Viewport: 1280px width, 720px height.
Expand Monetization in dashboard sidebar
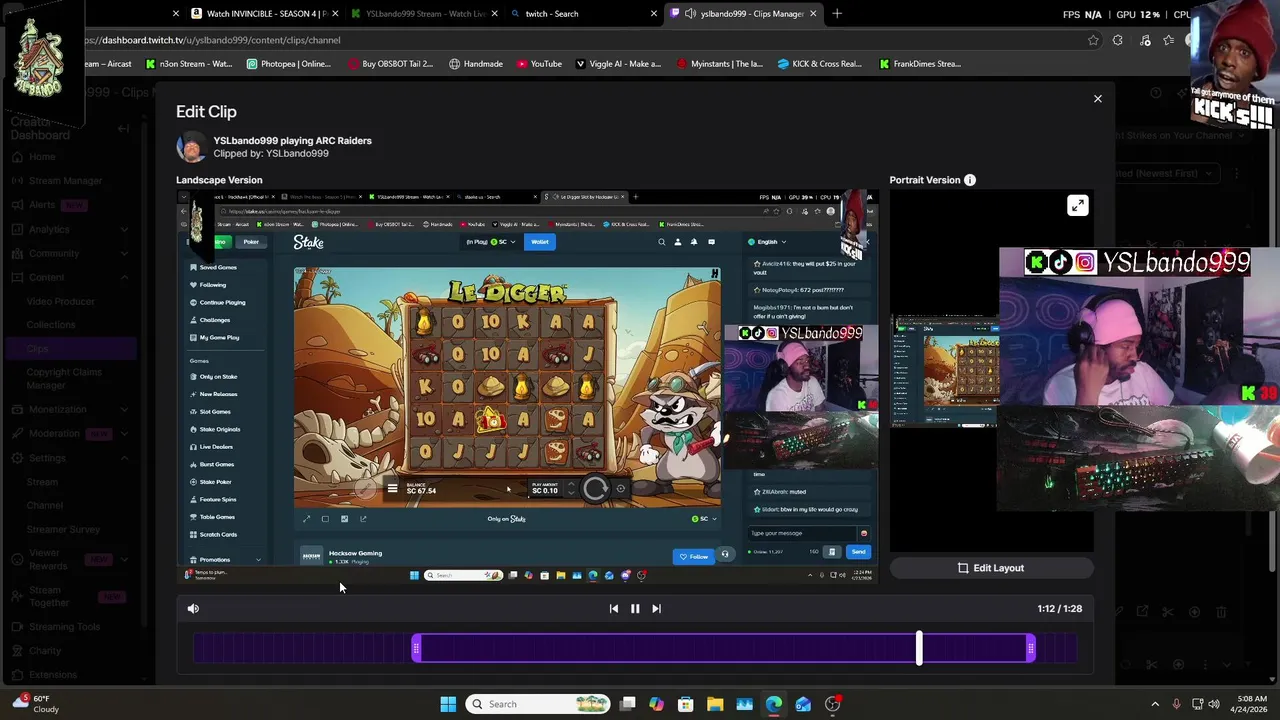click(124, 409)
